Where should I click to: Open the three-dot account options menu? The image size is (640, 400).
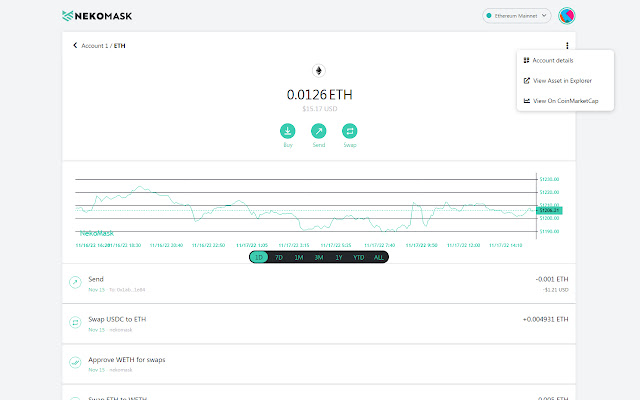pos(567,45)
